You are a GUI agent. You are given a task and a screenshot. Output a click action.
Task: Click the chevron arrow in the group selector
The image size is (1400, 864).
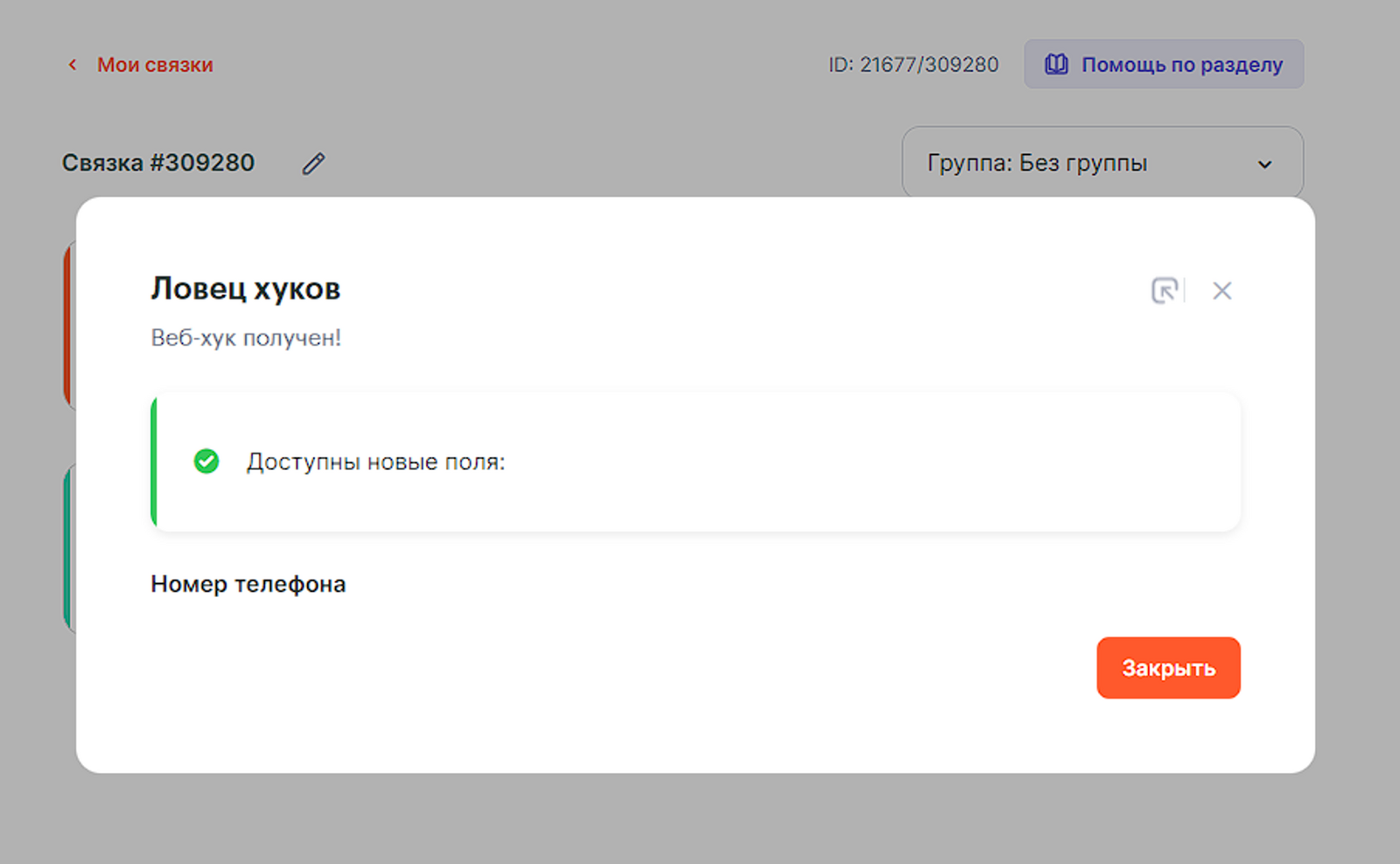click(x=1264, y=165)
